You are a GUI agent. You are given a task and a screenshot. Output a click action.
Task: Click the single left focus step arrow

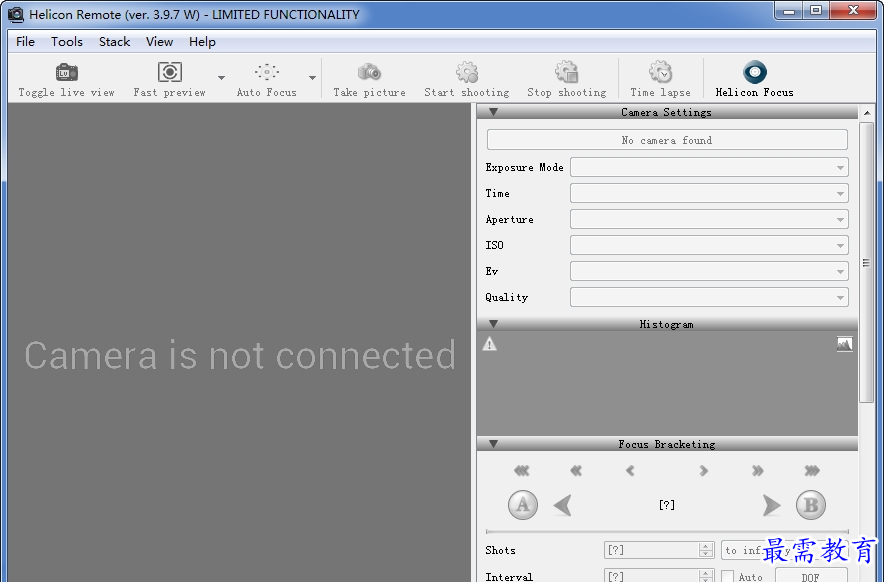(x=630, y=470)
